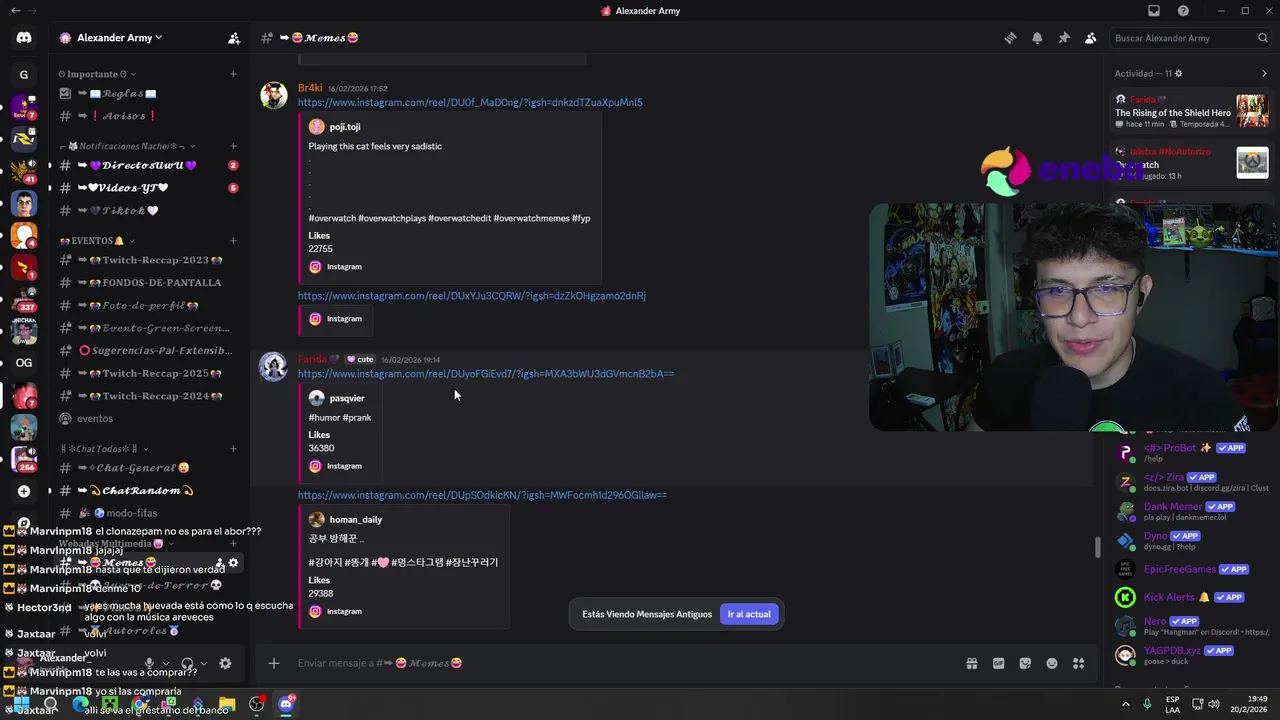
Task: Add a server plus icon
Action: (x=24, y=491)
